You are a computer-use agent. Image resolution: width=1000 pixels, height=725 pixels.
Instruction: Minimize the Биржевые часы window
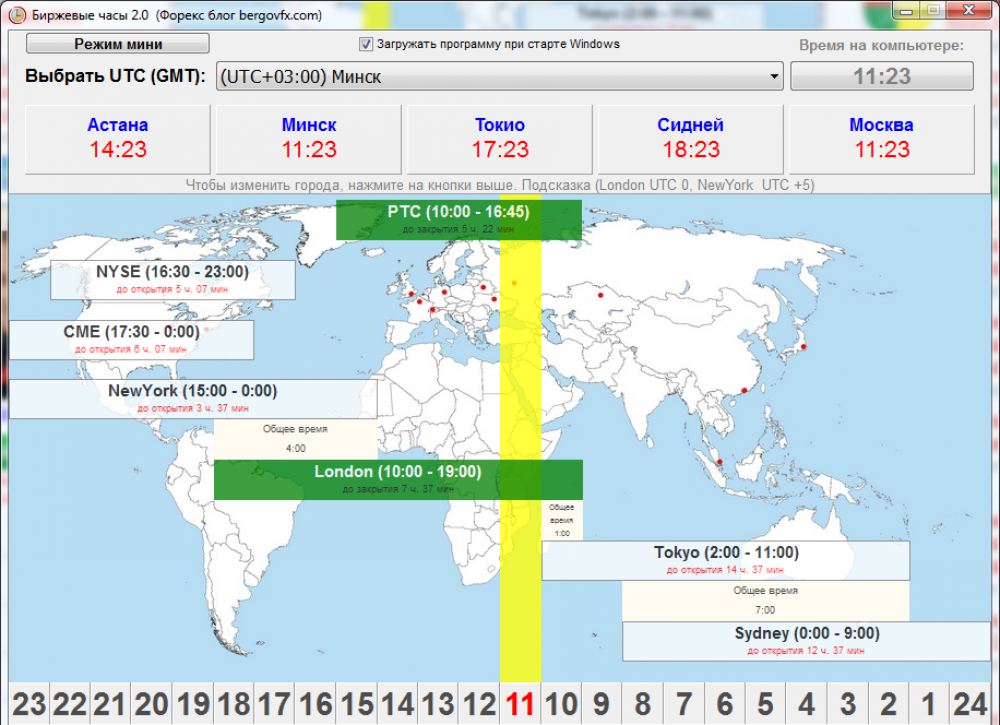(x=907, y=11)
